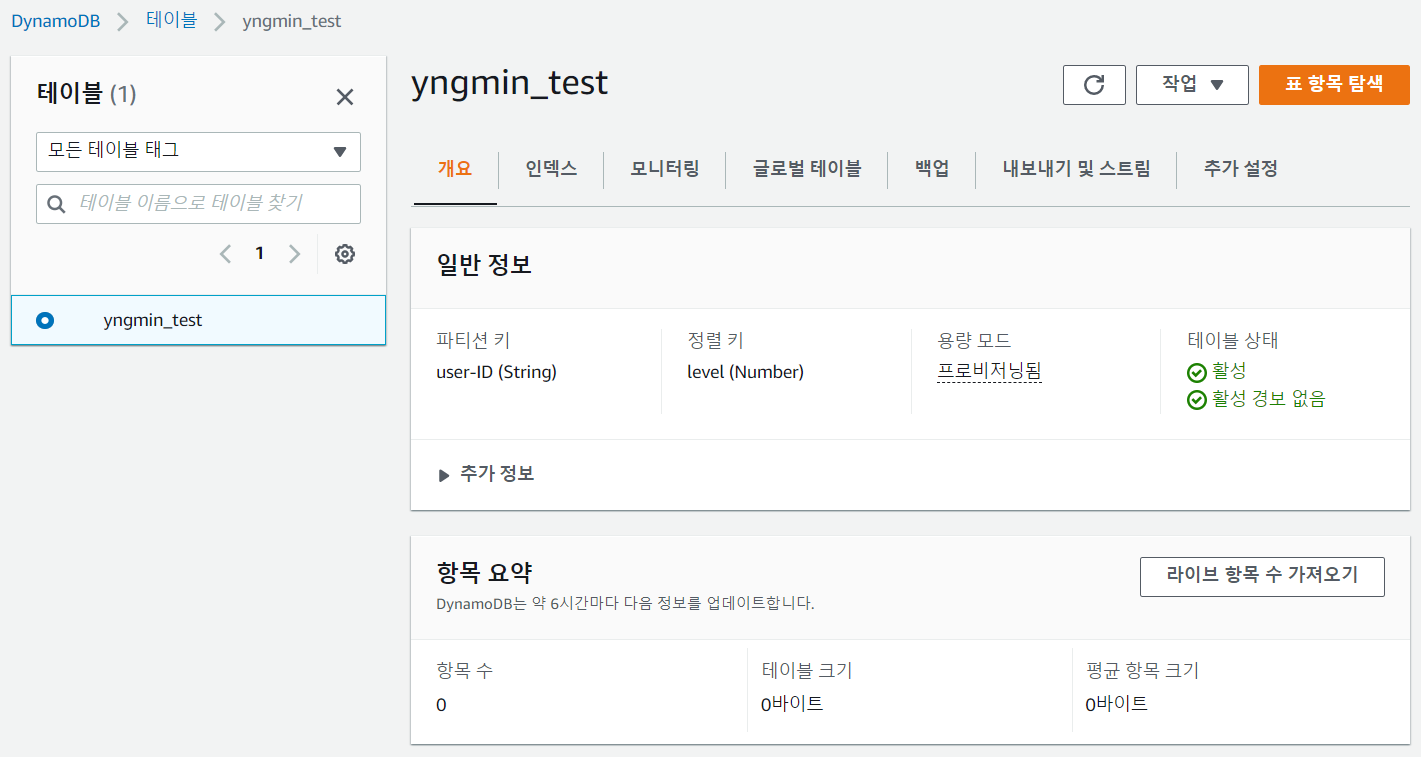Switch to the 개요 tab
Viewport: 1421px width, 757px height.
pos(454,169)
